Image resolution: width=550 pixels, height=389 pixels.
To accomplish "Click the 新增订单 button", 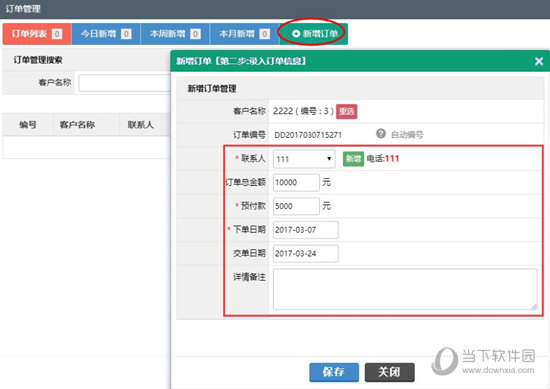I will point(314,34).
